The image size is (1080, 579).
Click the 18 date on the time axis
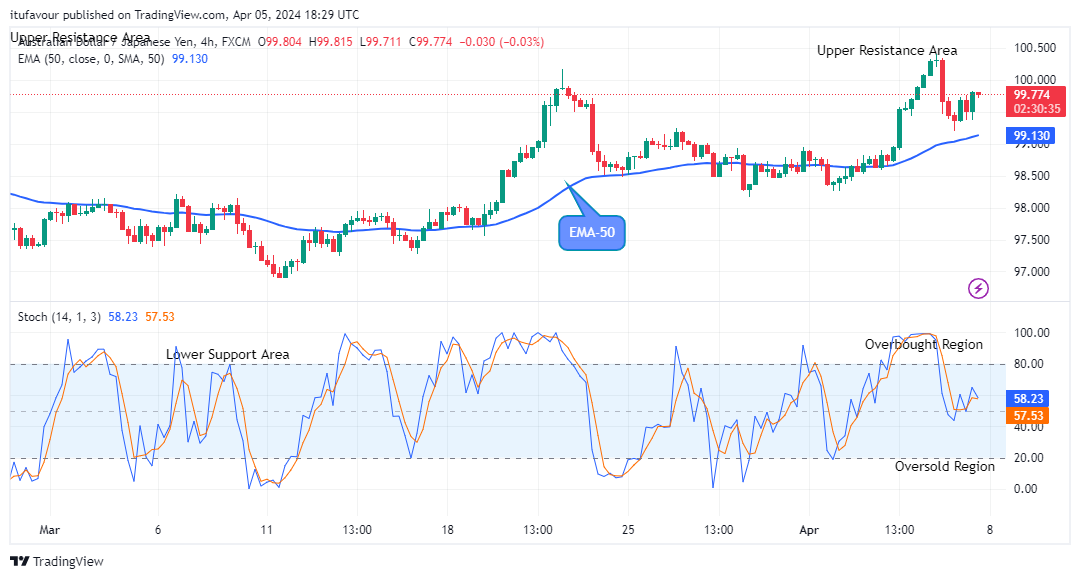(x=448, y=529)
